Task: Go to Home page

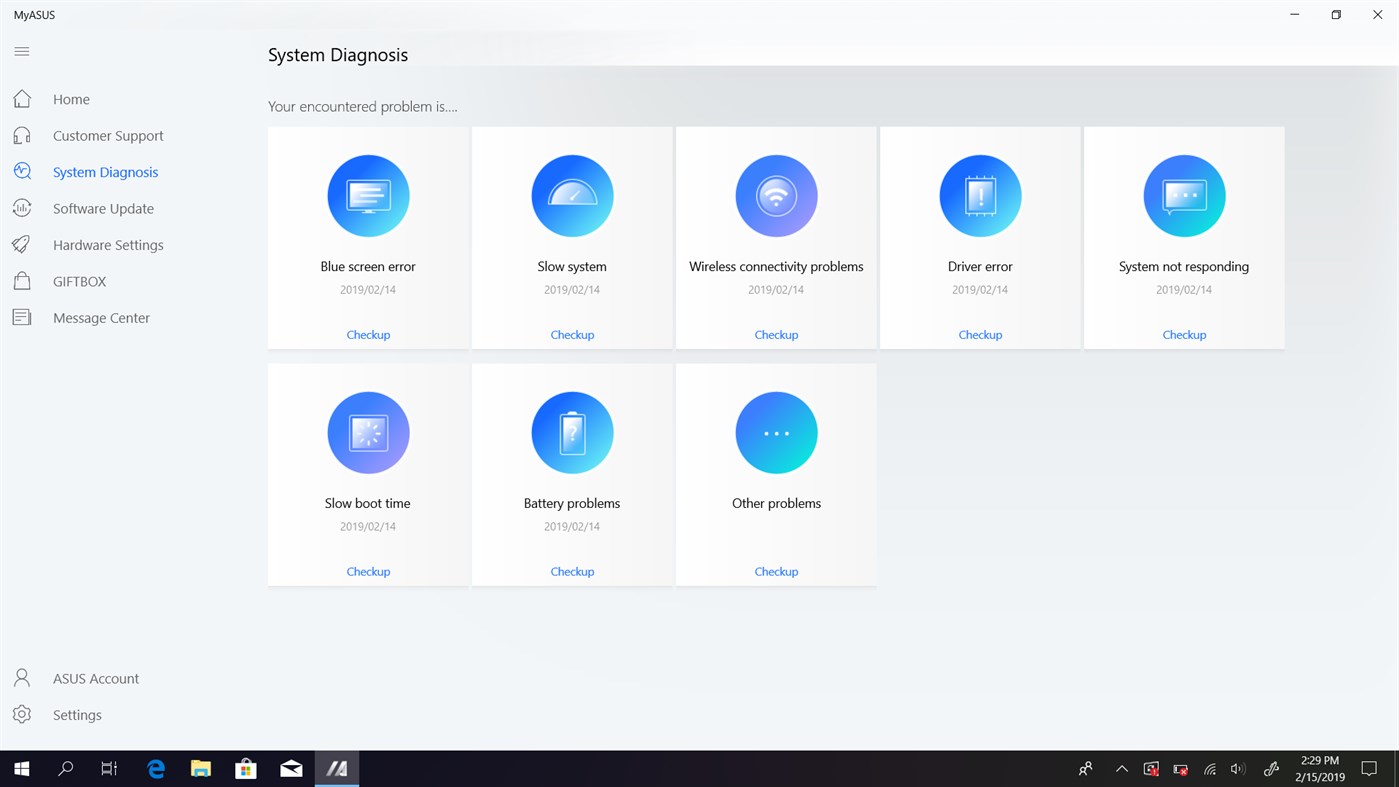Action: pos(71,99)
